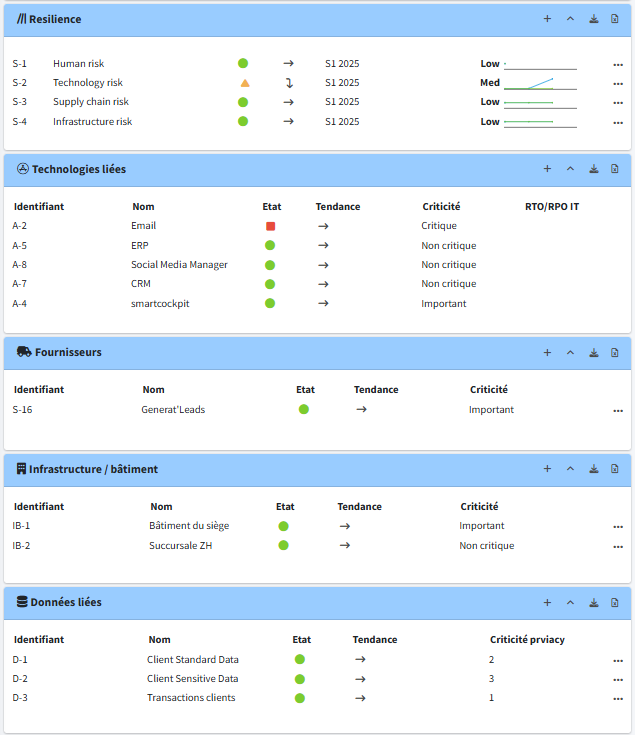The image size is (635, 735).
Task: Add a new Infrastructure / bâtiment entry
Action: coord(547,469)
